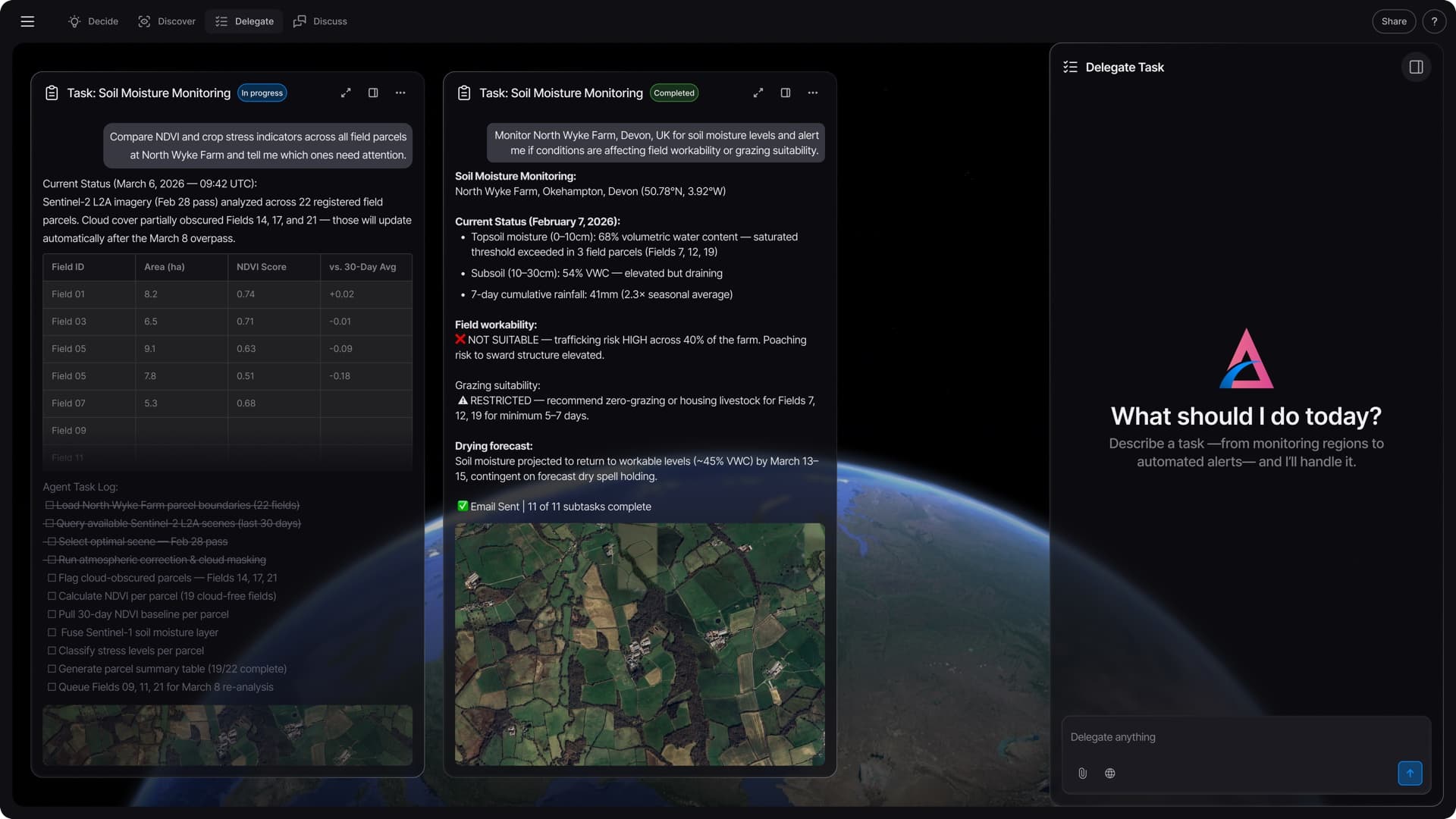Open help via the question mark icon

(x=1435, y=21)
